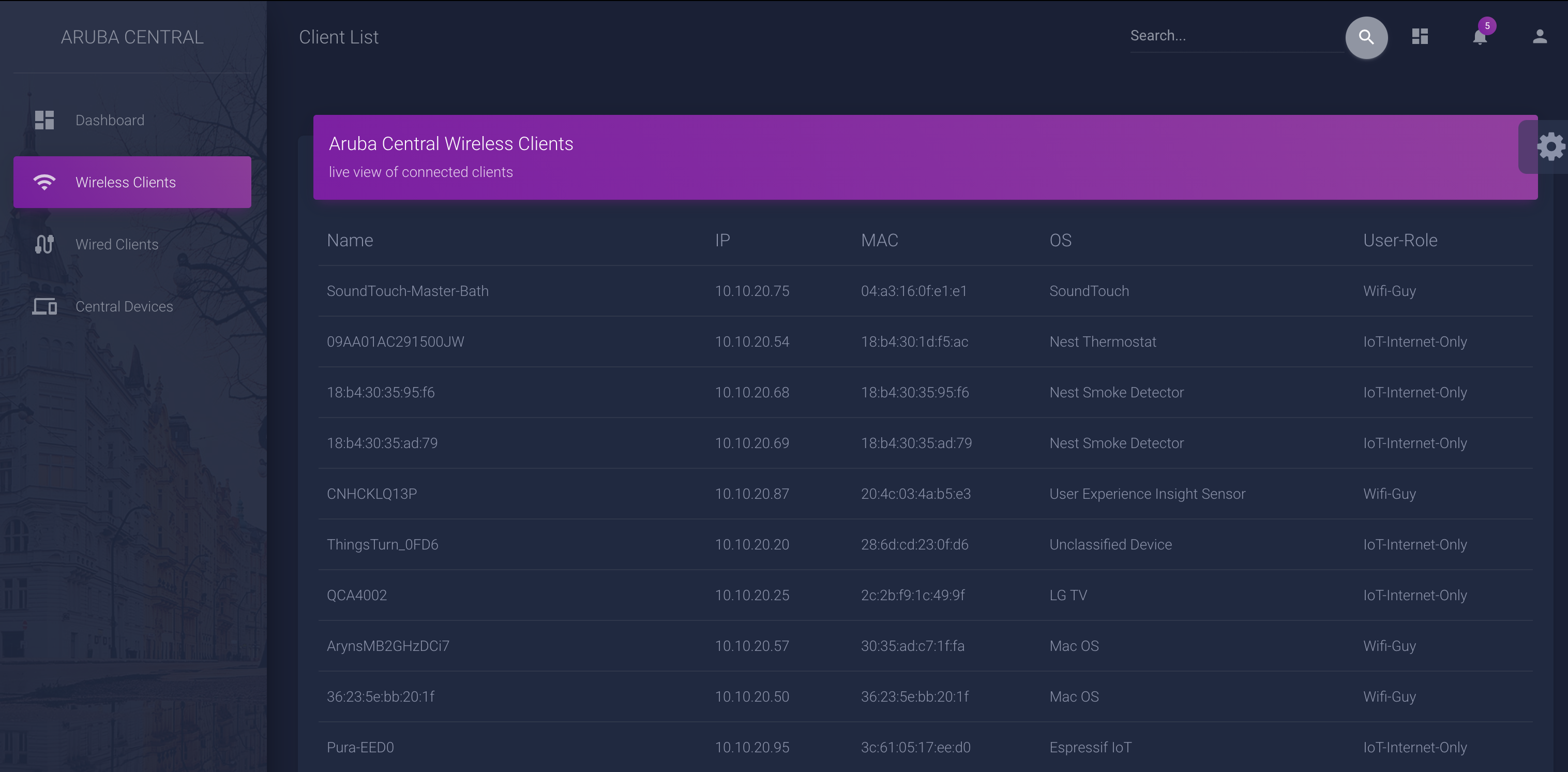Click the Wired Clients plug icon
Viewport: 1568px width, 772px height.
click(x=44, y=244)
